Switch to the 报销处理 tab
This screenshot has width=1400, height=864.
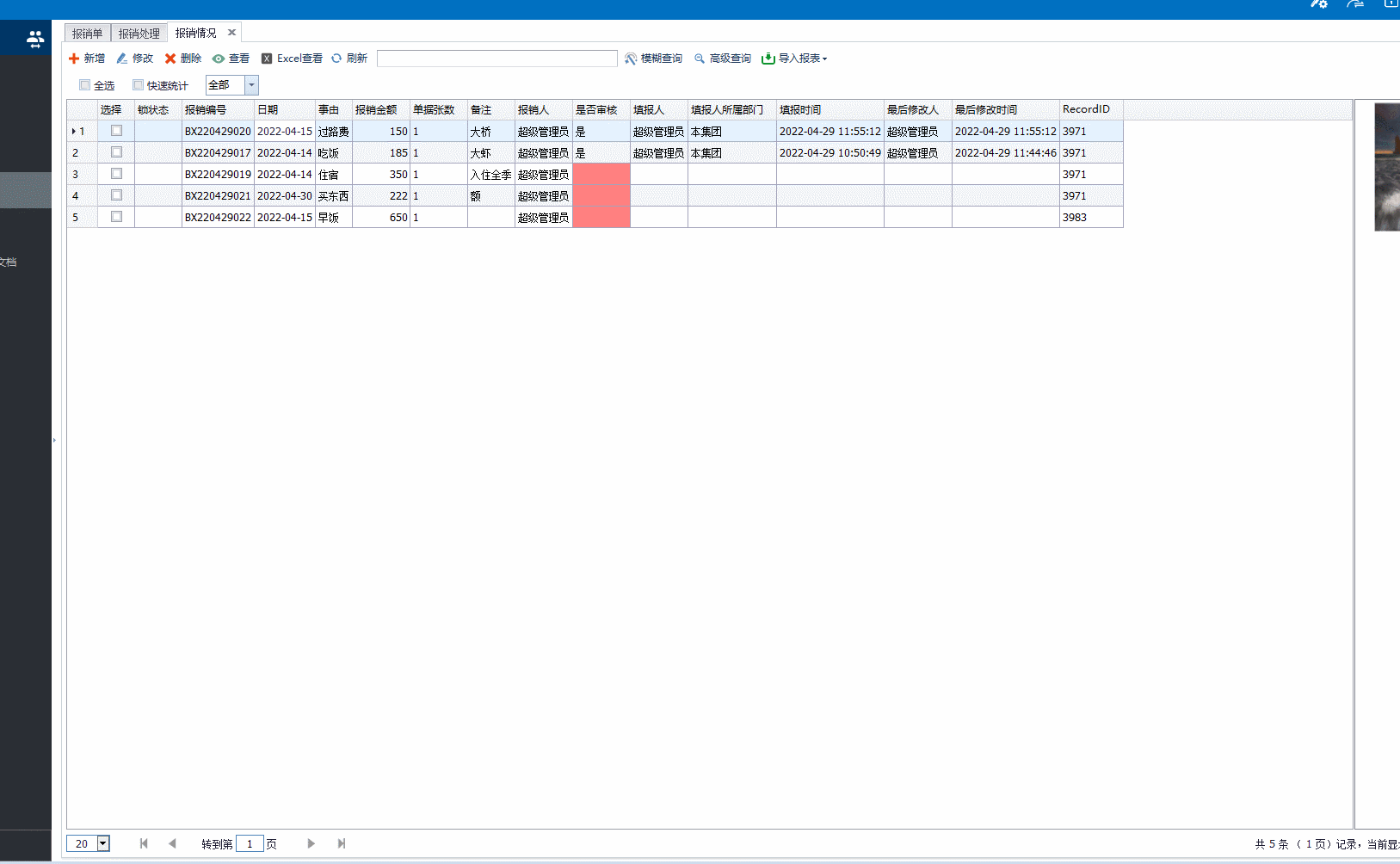tap(139, 34)
